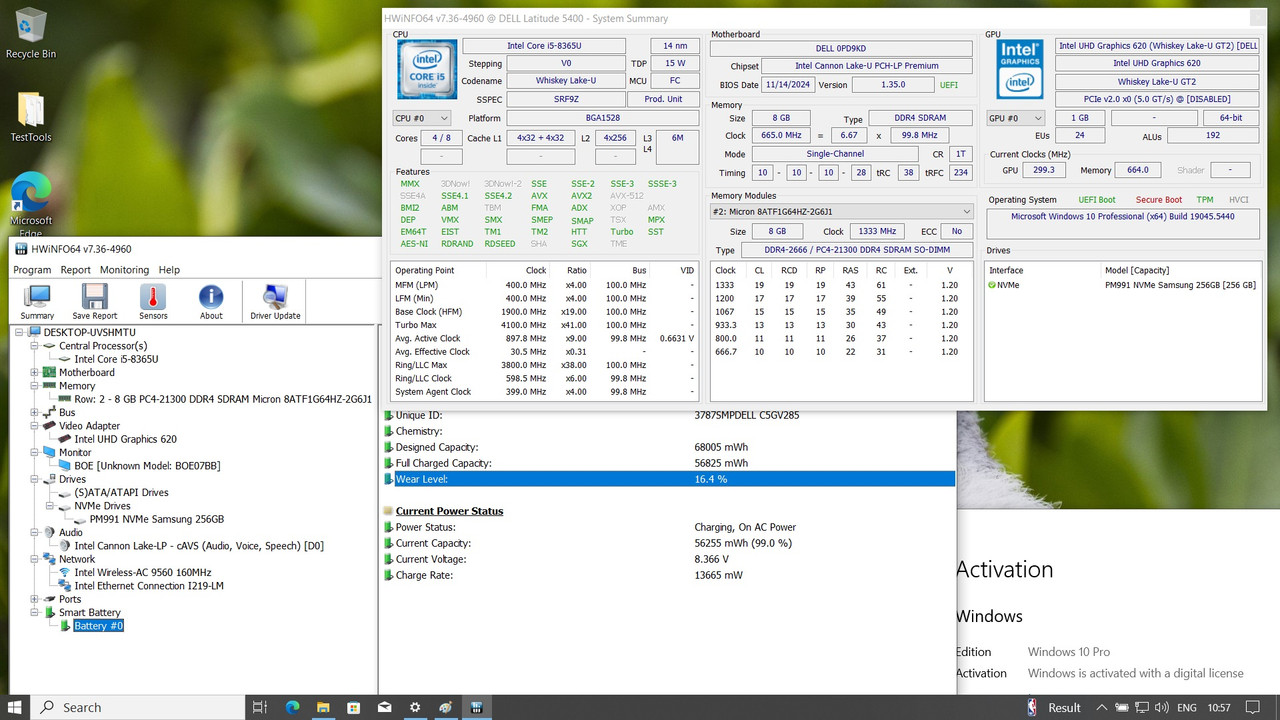The height and width of the screenshot is (720, 1280).
Task: Click the Intel Core i5 logo
Action: pos(427,69)
